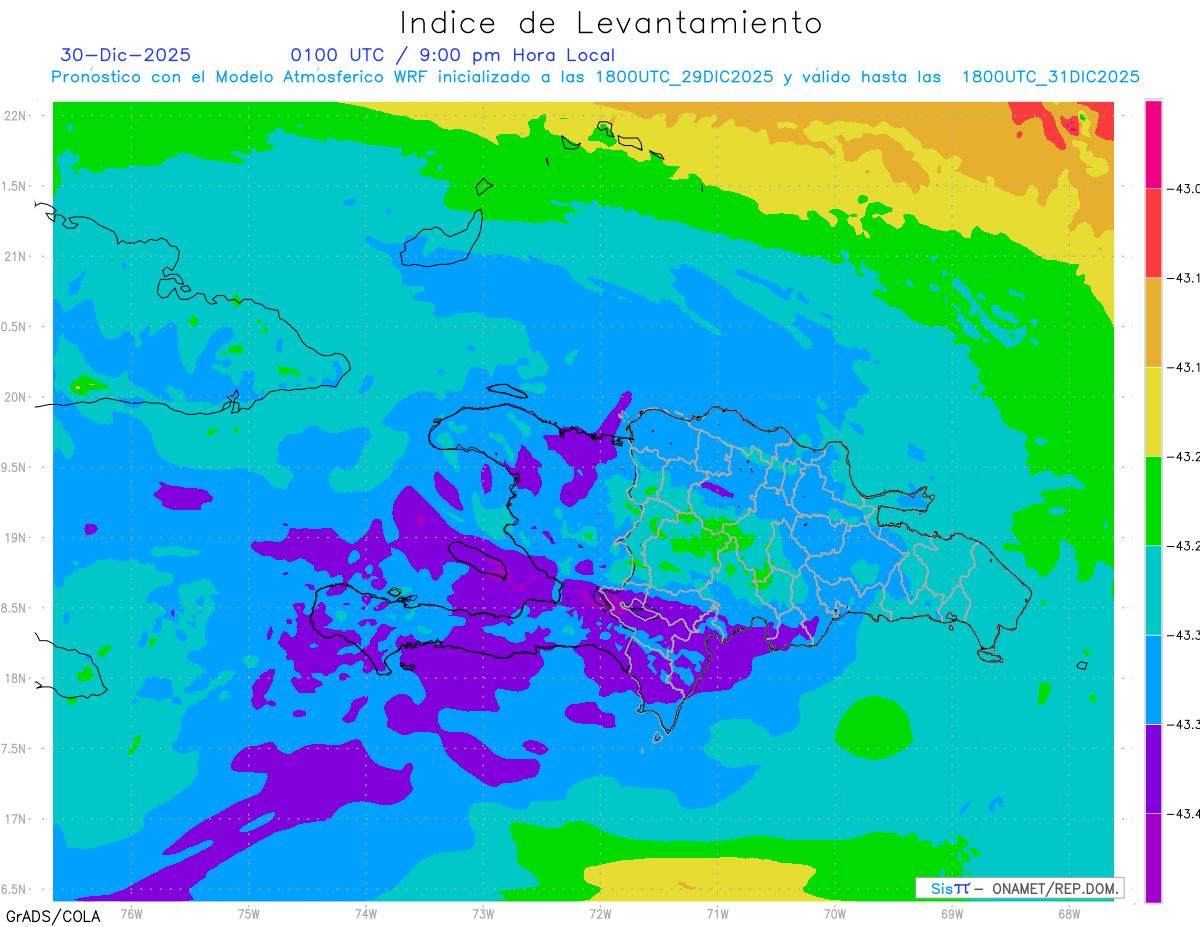Select the green swatch in the color legend
Image resolution: width=1200 pixels, height=927 pixels.
[x=1153, y=500]
